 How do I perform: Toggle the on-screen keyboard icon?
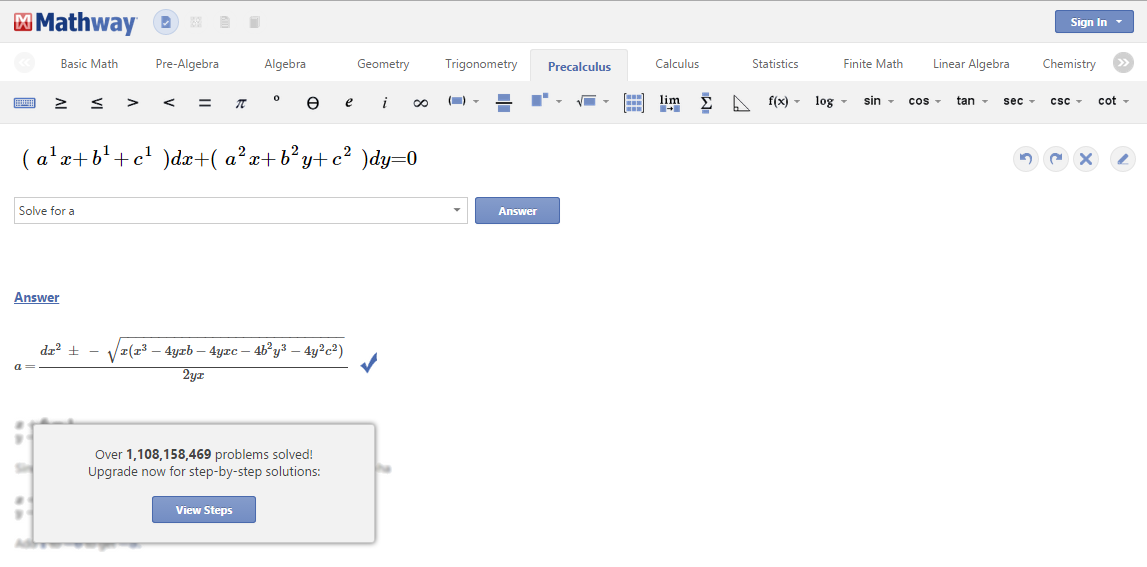pos(25,102)
